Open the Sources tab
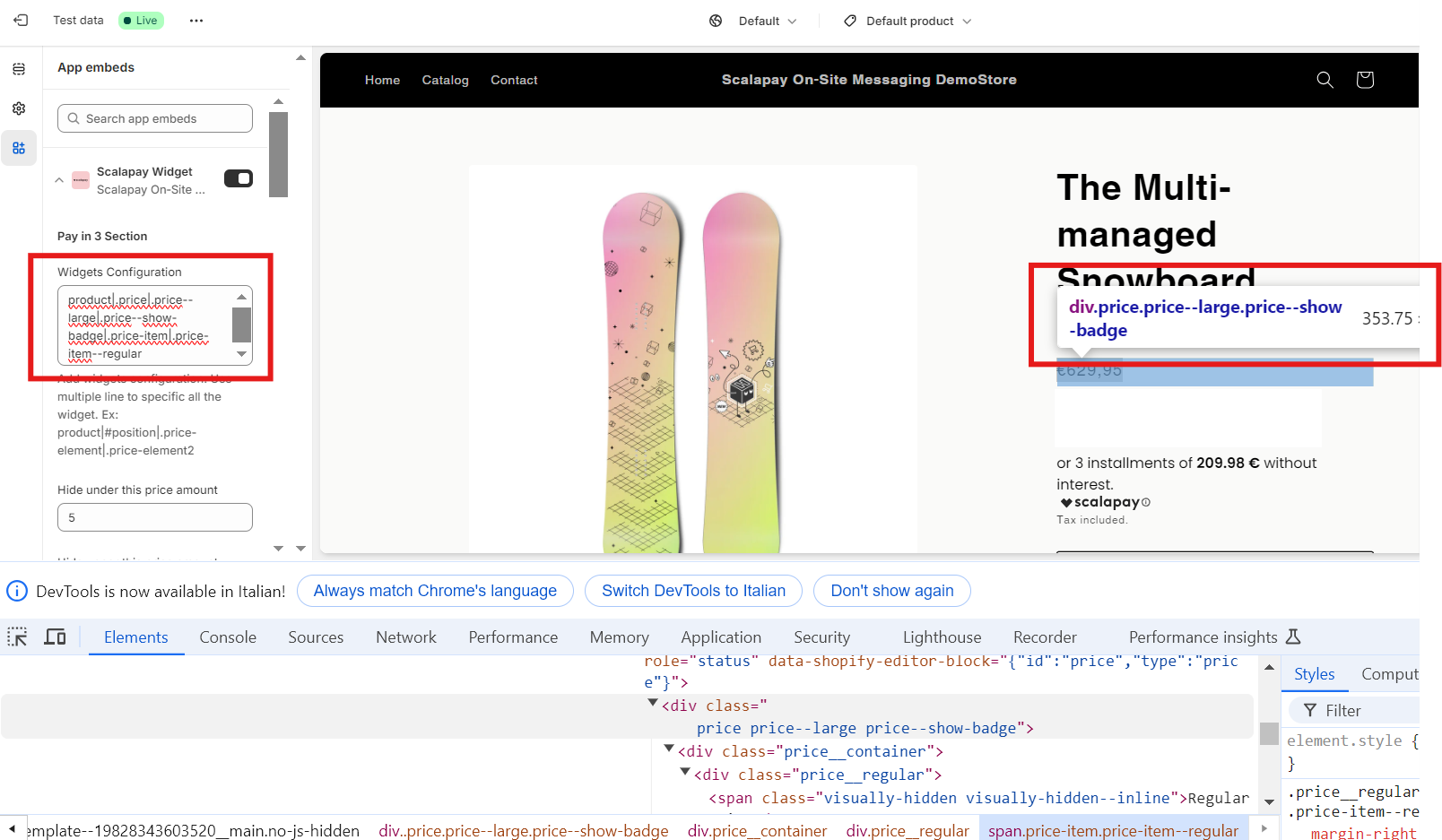This screenshot has height=840, width=1442. pyautogui.click(x=316, y=637)
